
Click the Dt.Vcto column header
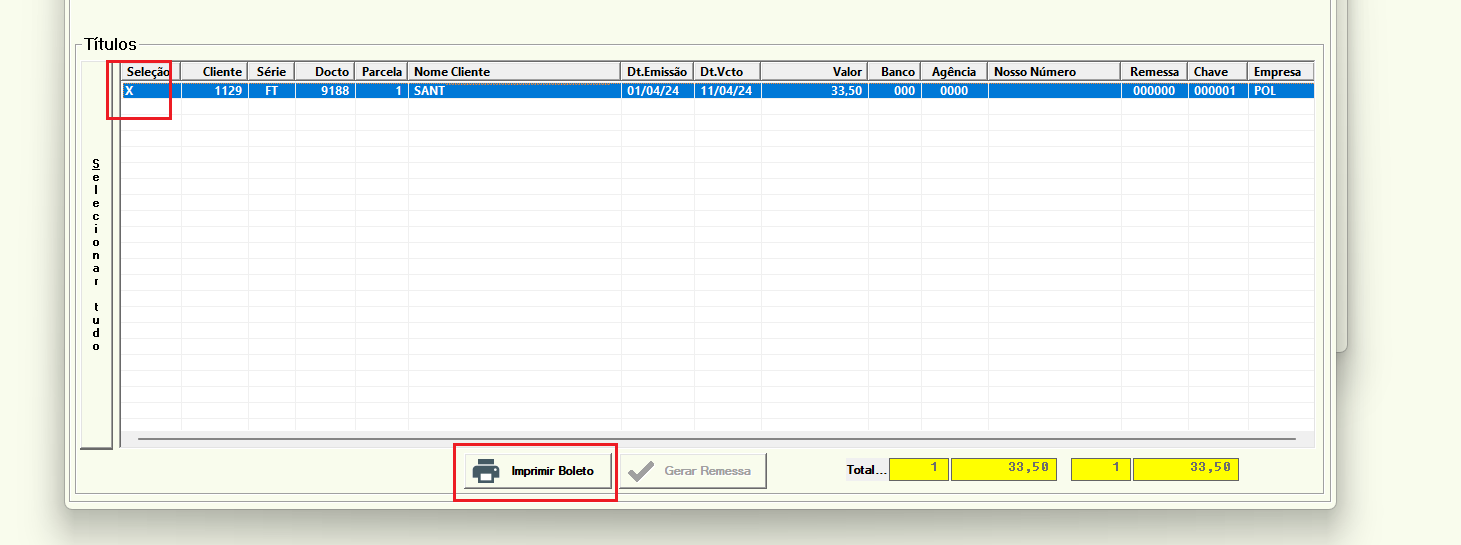(728, 72)
